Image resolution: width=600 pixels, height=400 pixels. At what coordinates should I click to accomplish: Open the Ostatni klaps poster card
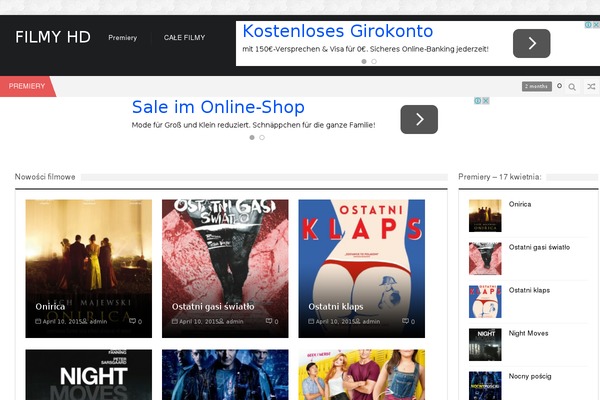click(362, 268)
